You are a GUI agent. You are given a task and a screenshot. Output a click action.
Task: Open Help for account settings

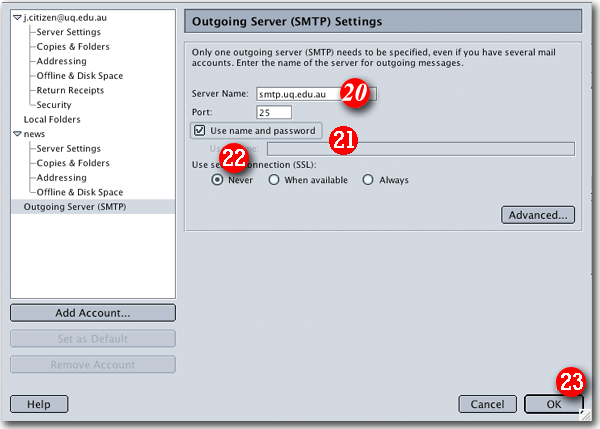(x=39, y=404)
